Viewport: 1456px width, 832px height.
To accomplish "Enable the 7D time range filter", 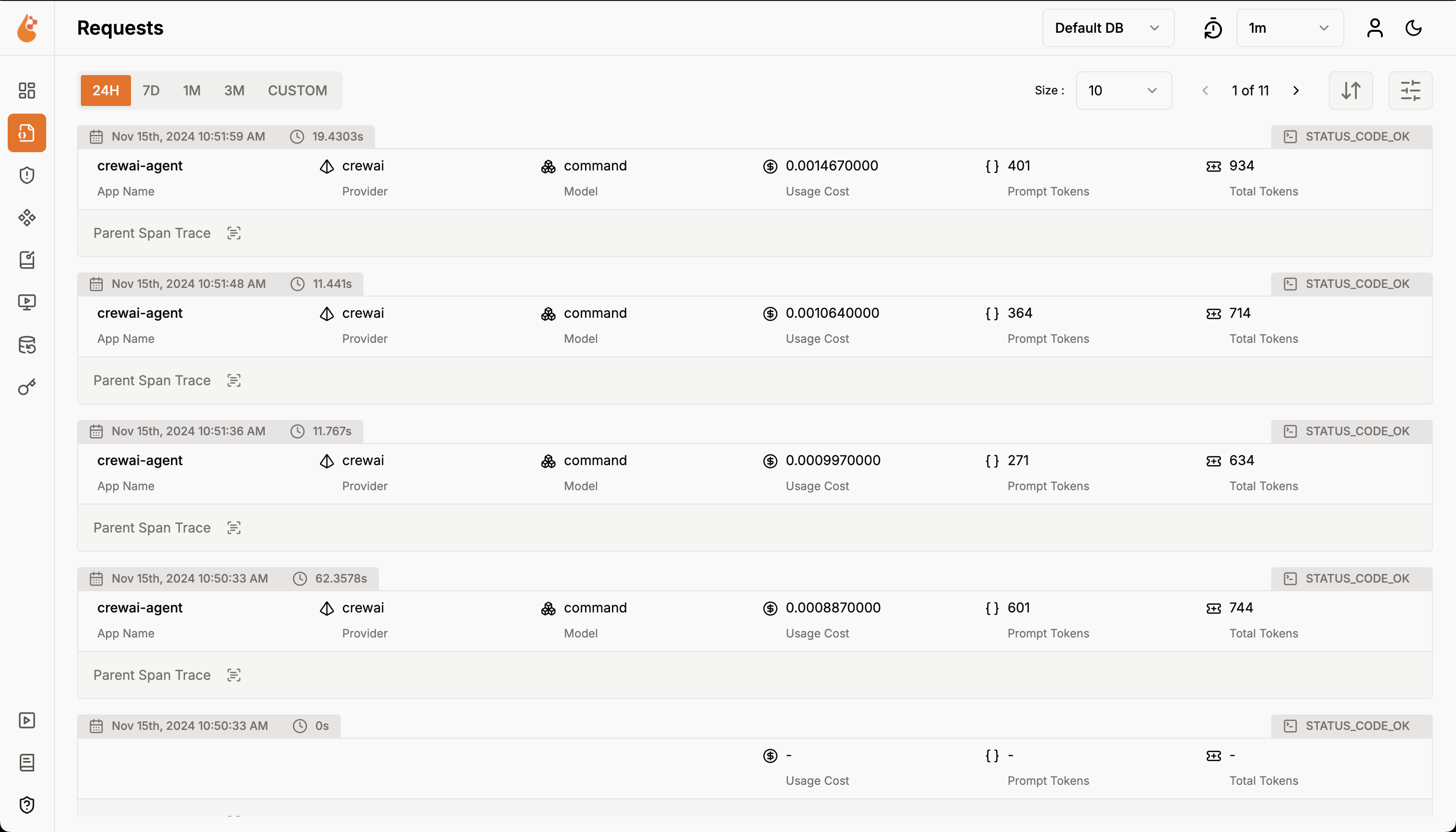I will click(150, 91).
